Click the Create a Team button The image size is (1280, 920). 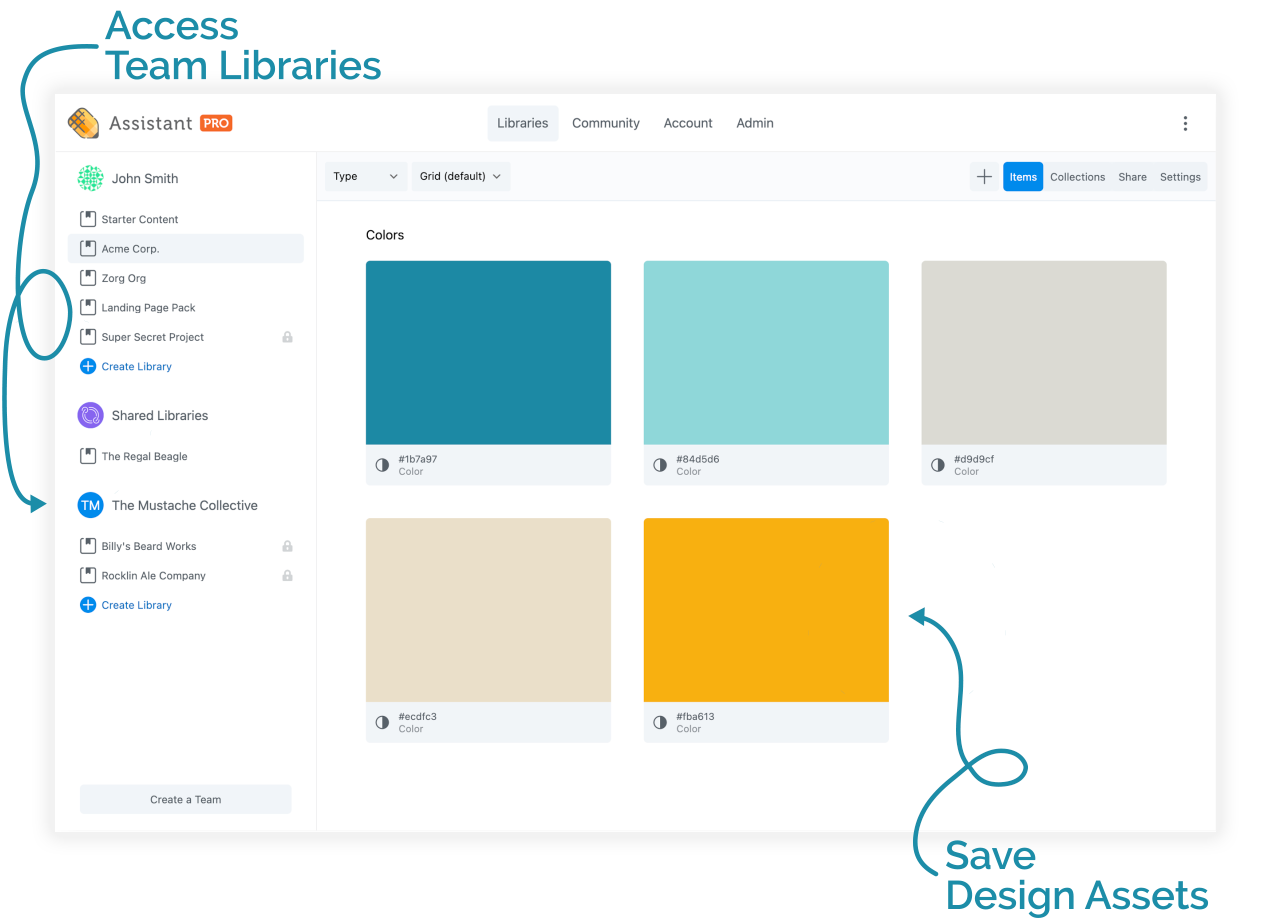[x=186, y=799]
